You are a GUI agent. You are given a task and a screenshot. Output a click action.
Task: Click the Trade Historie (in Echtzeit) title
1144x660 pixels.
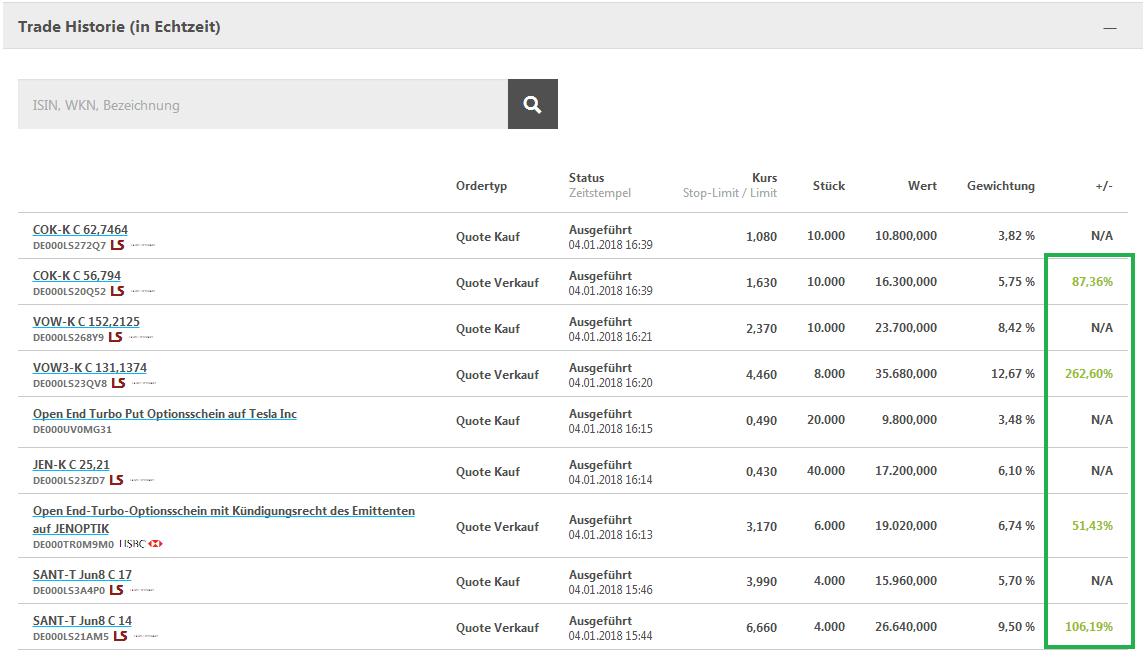click(x=119, y=27)
